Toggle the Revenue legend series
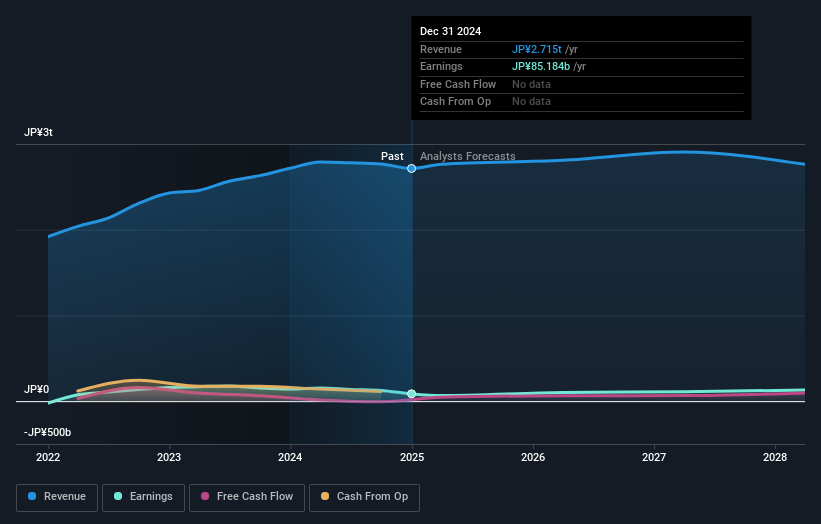The height and width of the screenshot is (524, 821). 57,497
